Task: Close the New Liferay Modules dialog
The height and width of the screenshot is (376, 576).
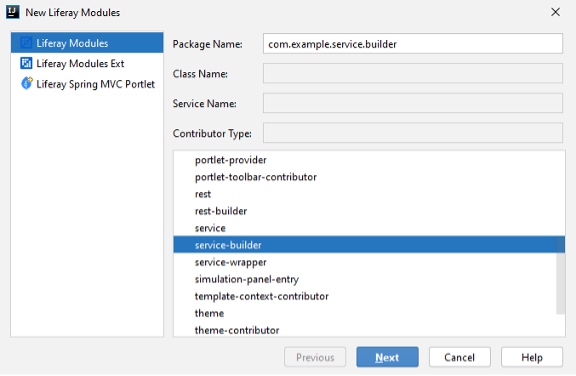Action: tap(555, 12)
